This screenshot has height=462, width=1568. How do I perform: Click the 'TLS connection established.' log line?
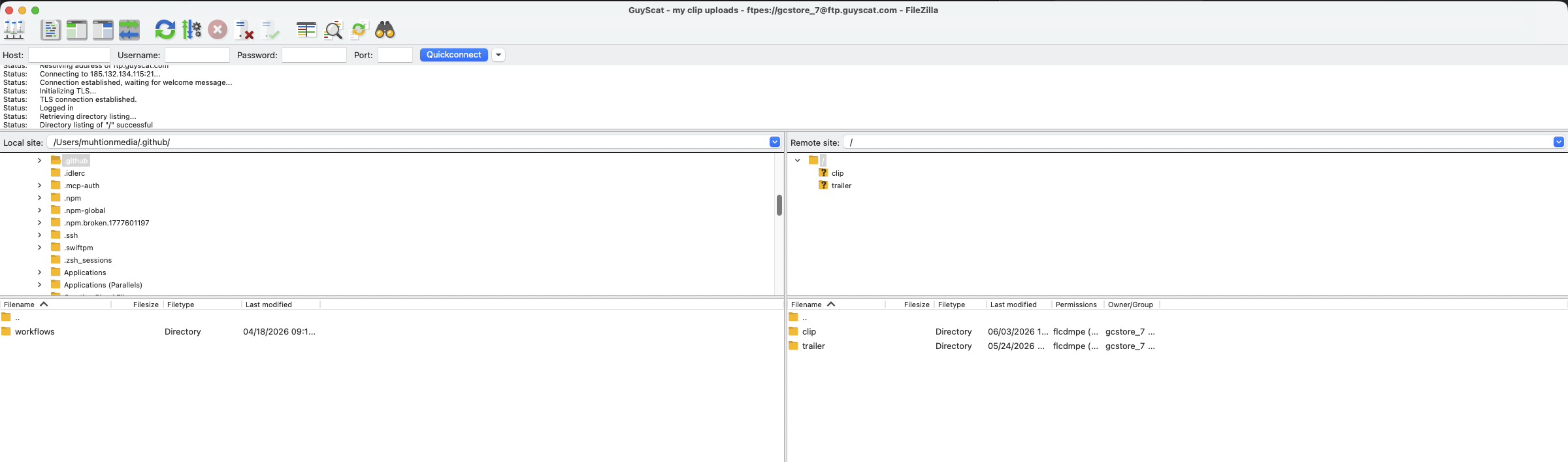(88, 99)
